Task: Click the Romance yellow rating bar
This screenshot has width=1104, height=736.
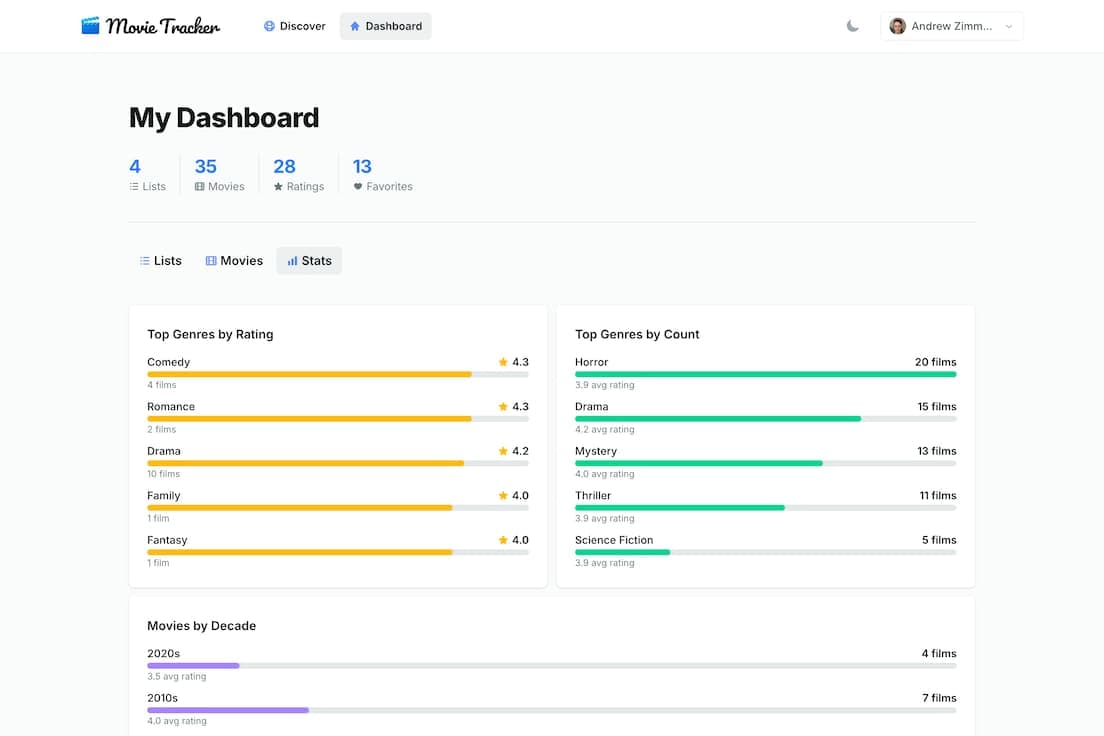Action: point(309,419)
